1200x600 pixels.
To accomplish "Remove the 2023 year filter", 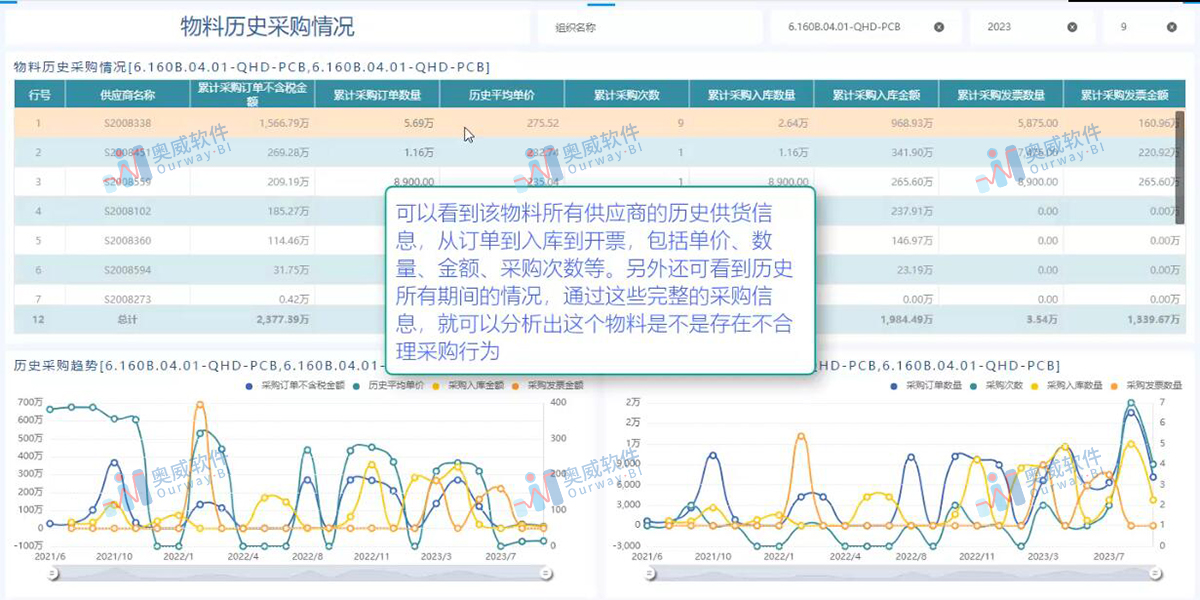I will tap(1072, 26).
